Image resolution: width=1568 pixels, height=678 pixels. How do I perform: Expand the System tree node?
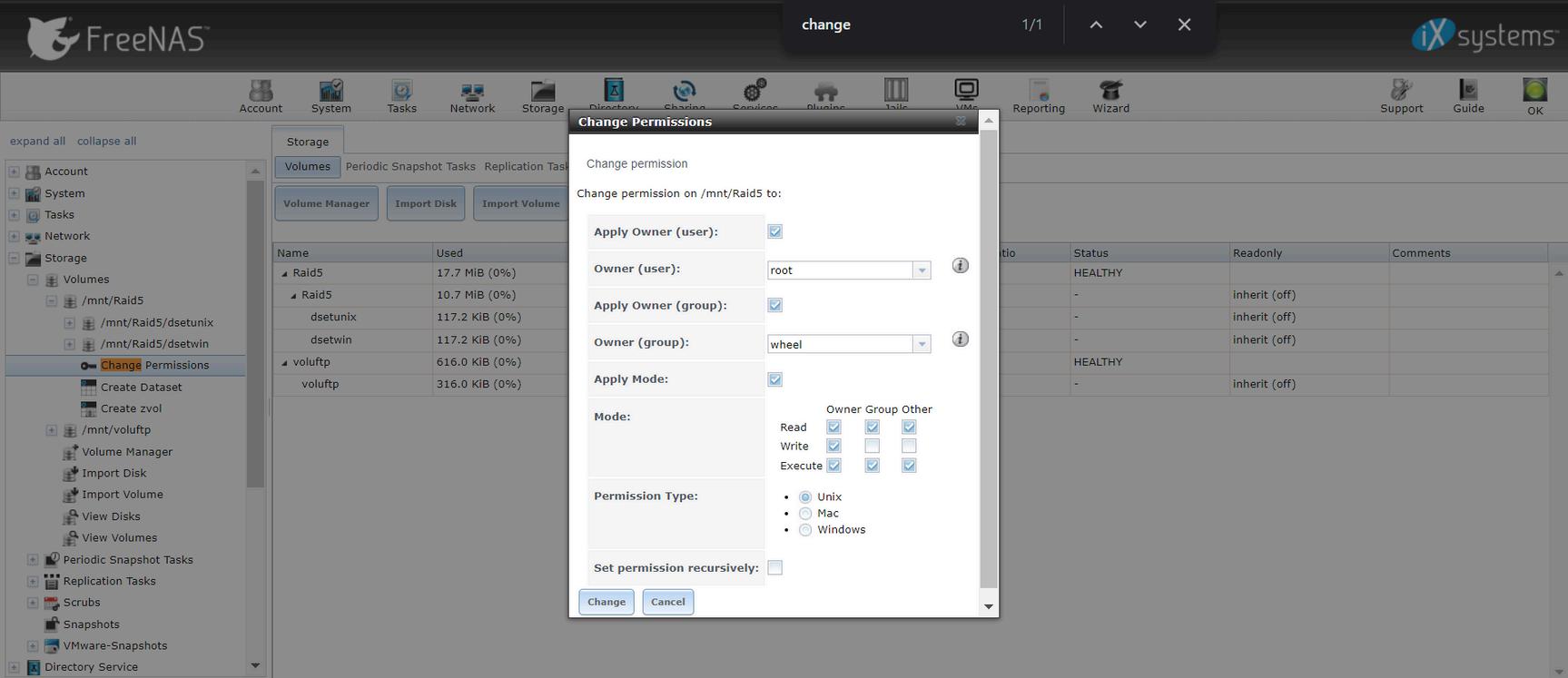pyautogui.click(x=14, y=193)
